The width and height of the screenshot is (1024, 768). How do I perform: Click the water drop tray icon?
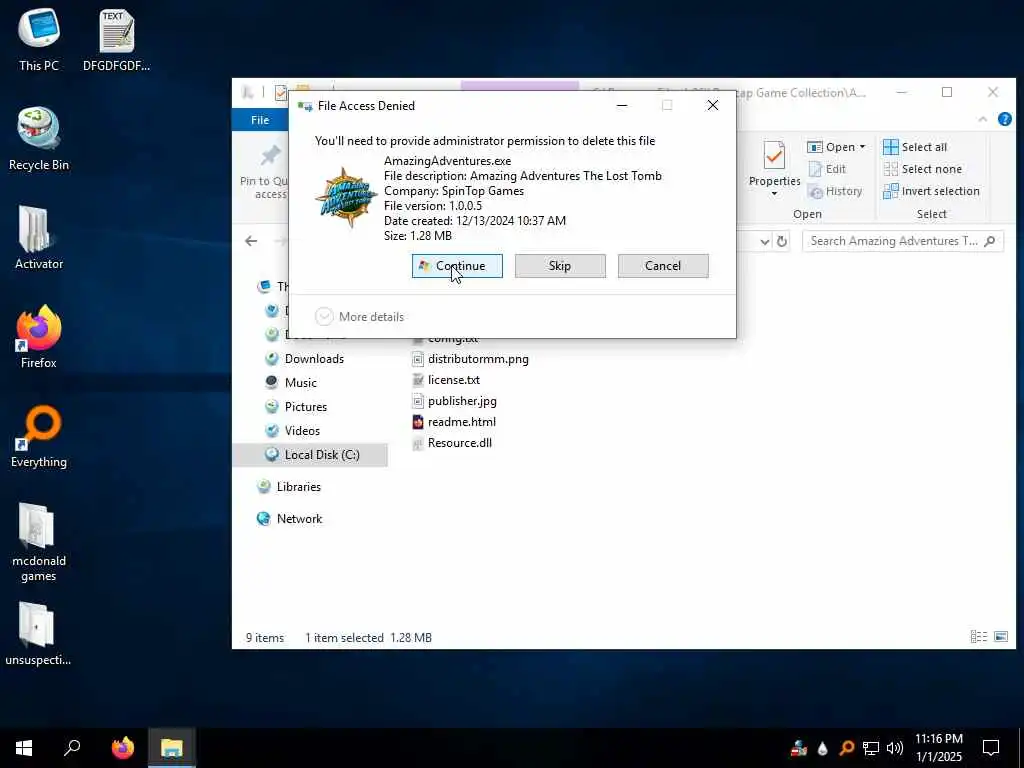(x=823, y=748)
